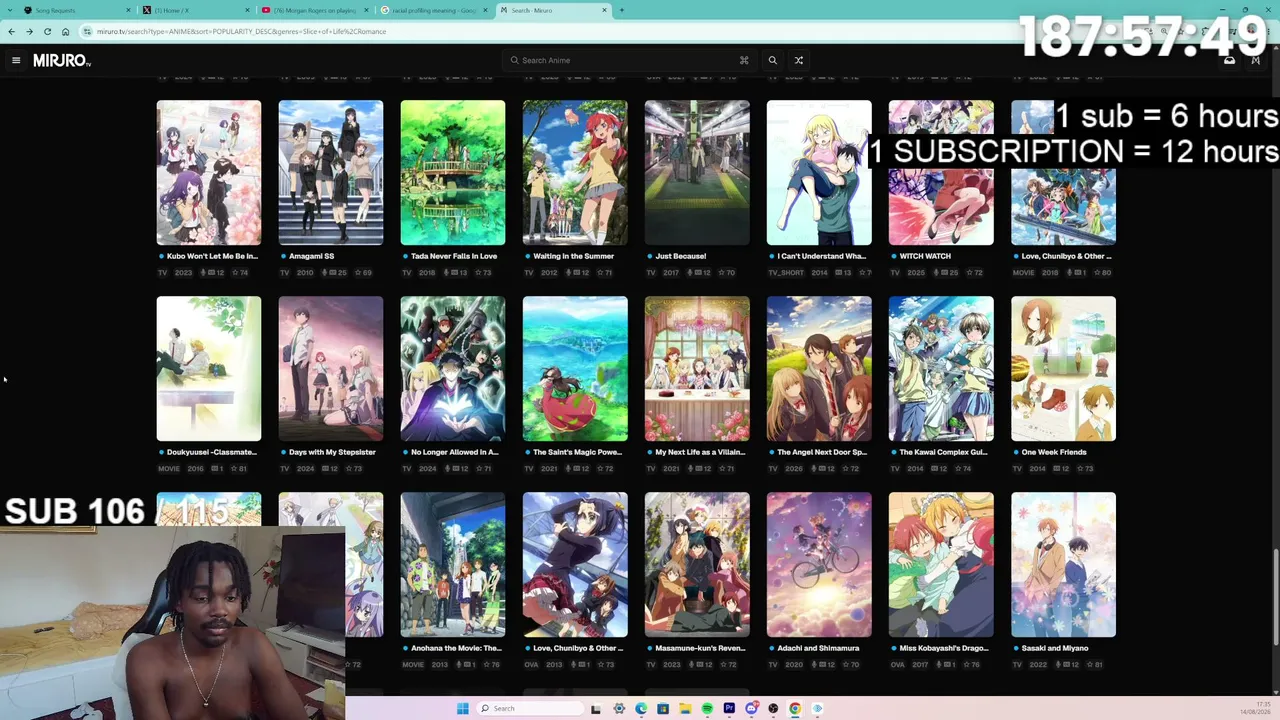Open File Explorer from taskbar
Viewport: 1280px width, 720px height.
pos(685,709)
